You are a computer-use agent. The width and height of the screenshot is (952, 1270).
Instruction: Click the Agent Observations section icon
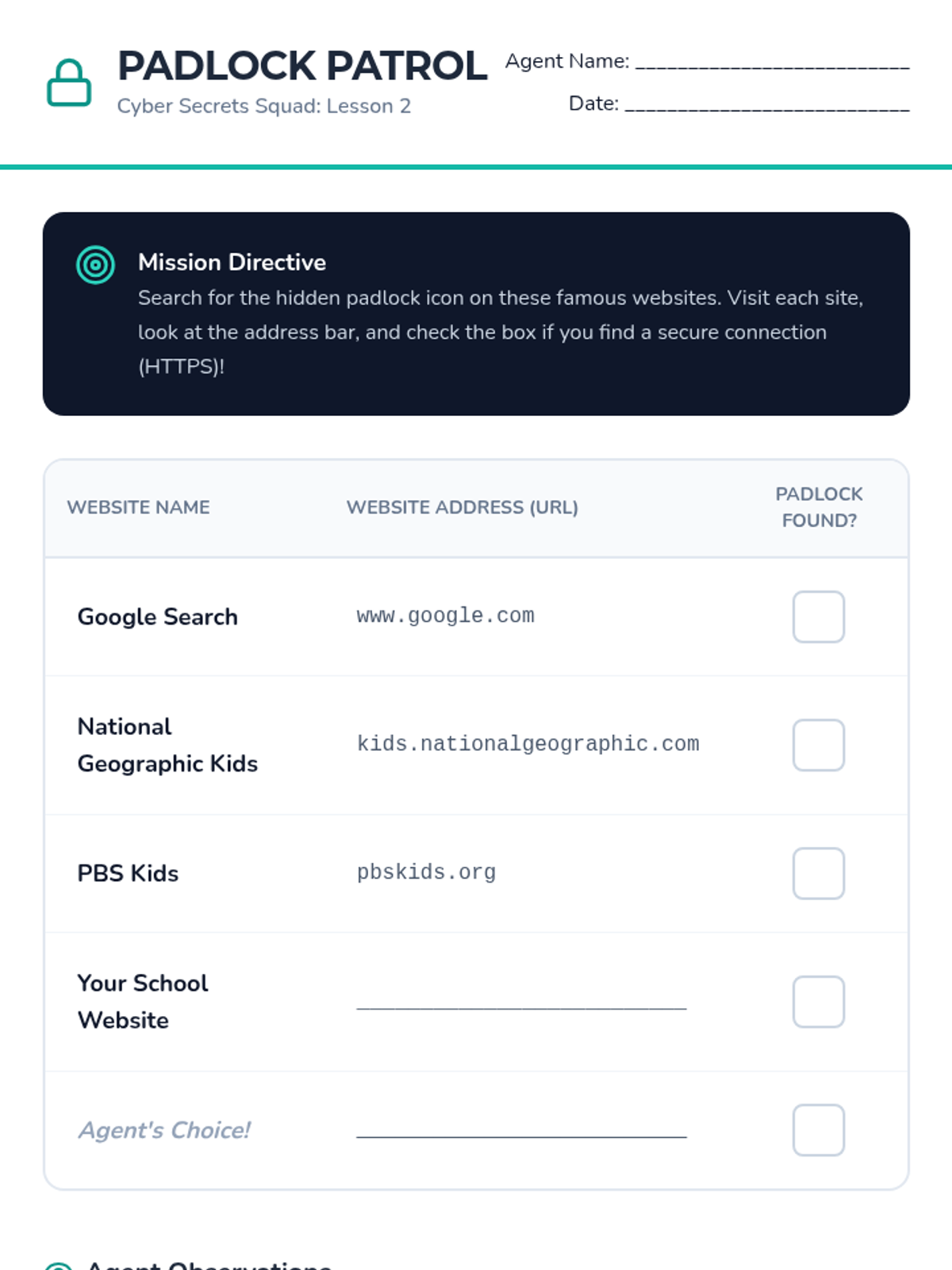[x=58, y=1265]
